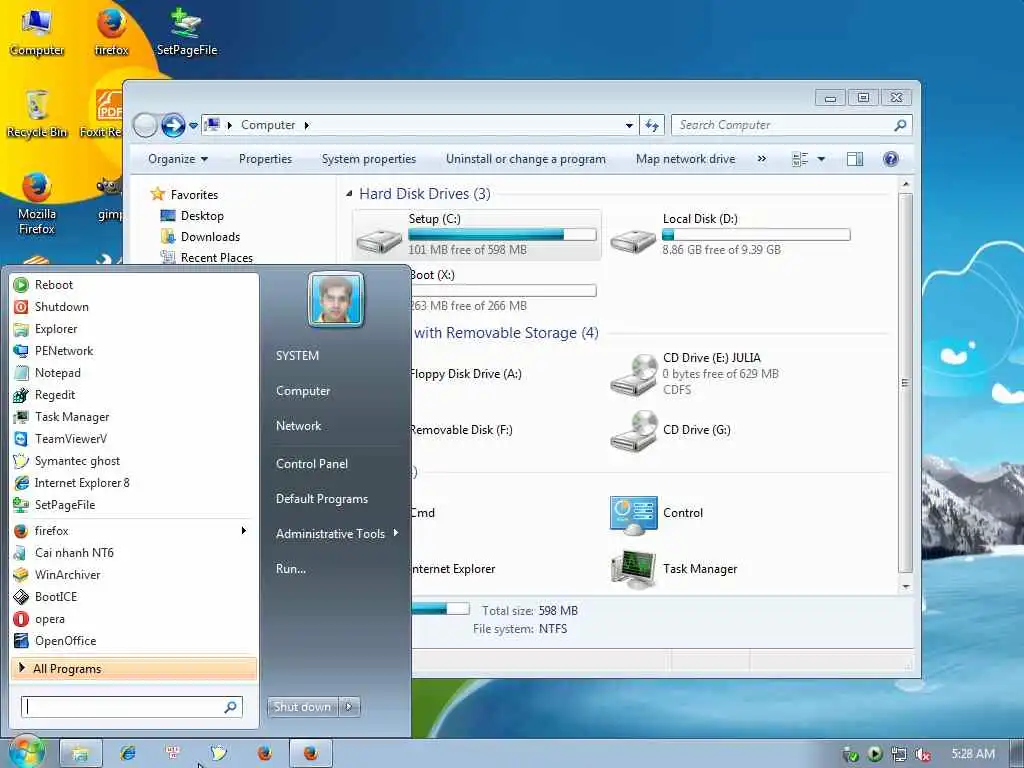Click the user account picture
Screen dimensions: 1024x768
point(336,299)
